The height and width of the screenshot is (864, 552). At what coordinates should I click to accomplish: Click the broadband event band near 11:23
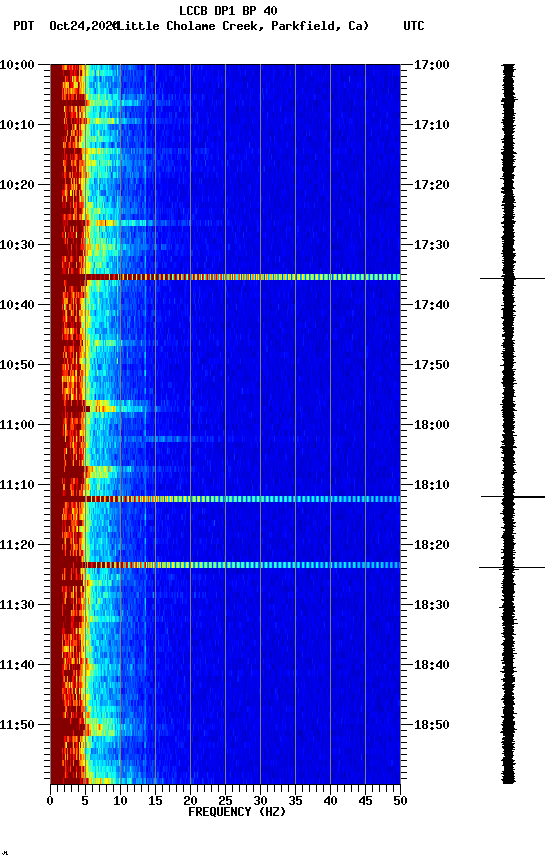(225, 565)
